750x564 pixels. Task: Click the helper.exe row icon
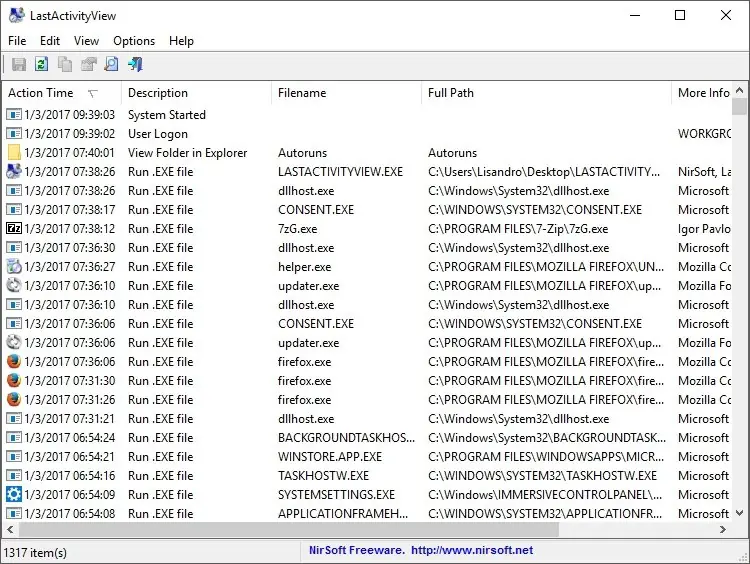point(14,266)
